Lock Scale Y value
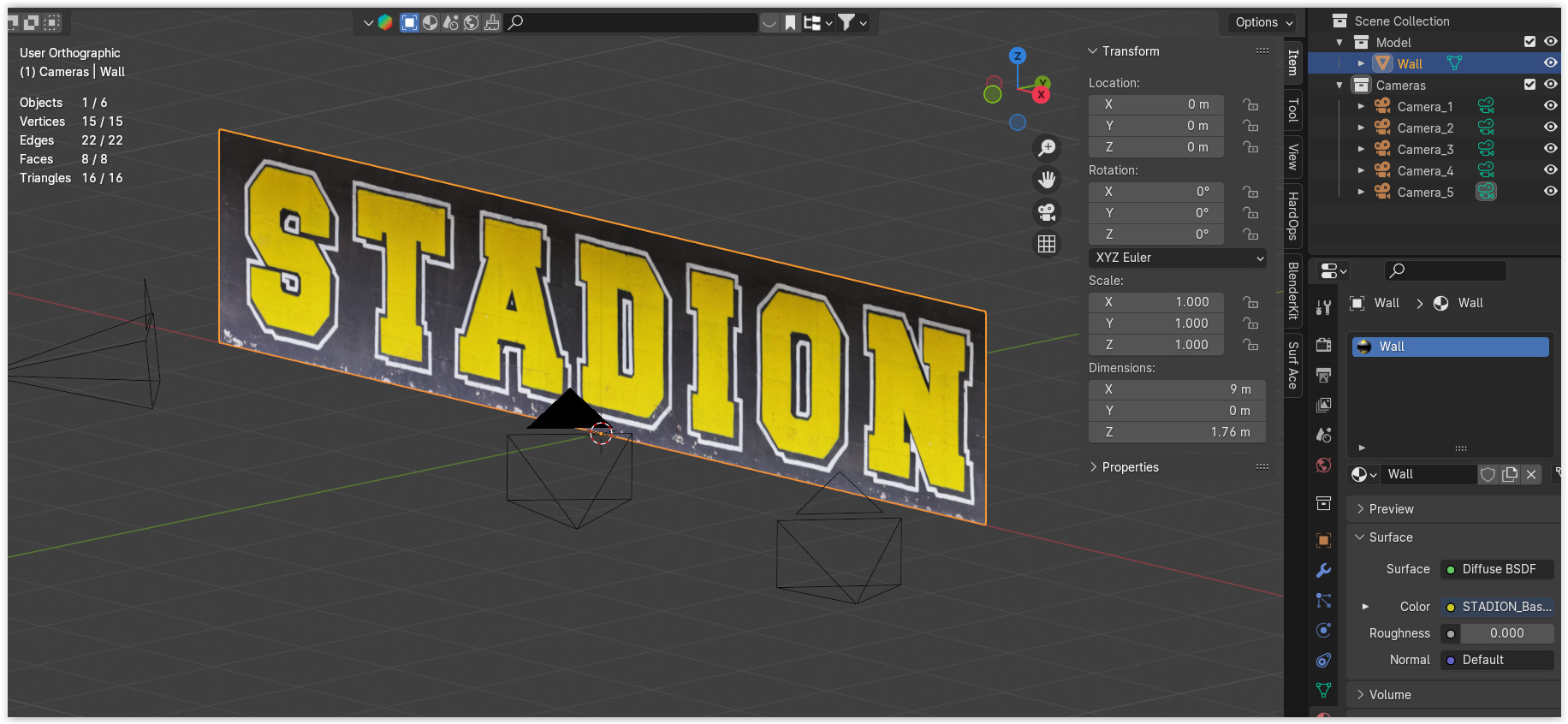Screen dimensions: 1568x724 [x=1251, y=323]
